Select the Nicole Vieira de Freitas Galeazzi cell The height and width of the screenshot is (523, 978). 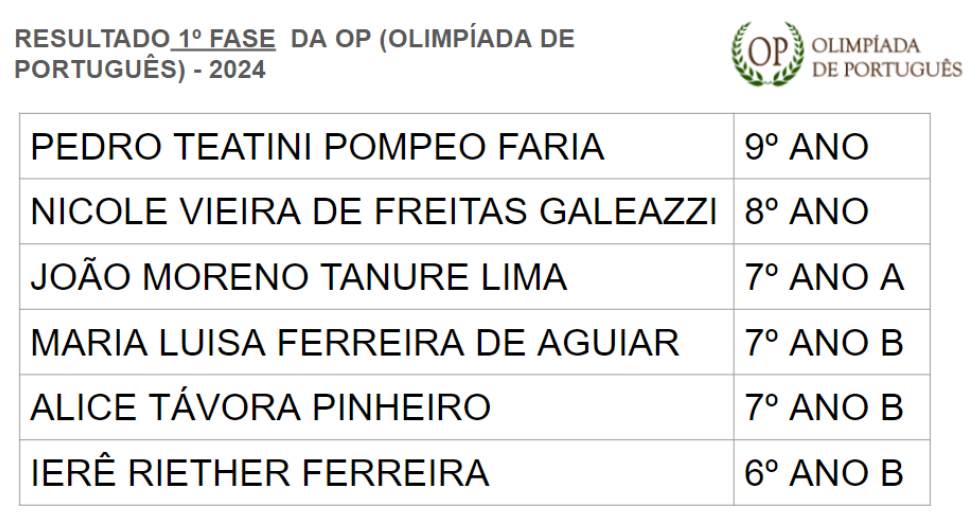pyautogui.click(x=377, y=211)
